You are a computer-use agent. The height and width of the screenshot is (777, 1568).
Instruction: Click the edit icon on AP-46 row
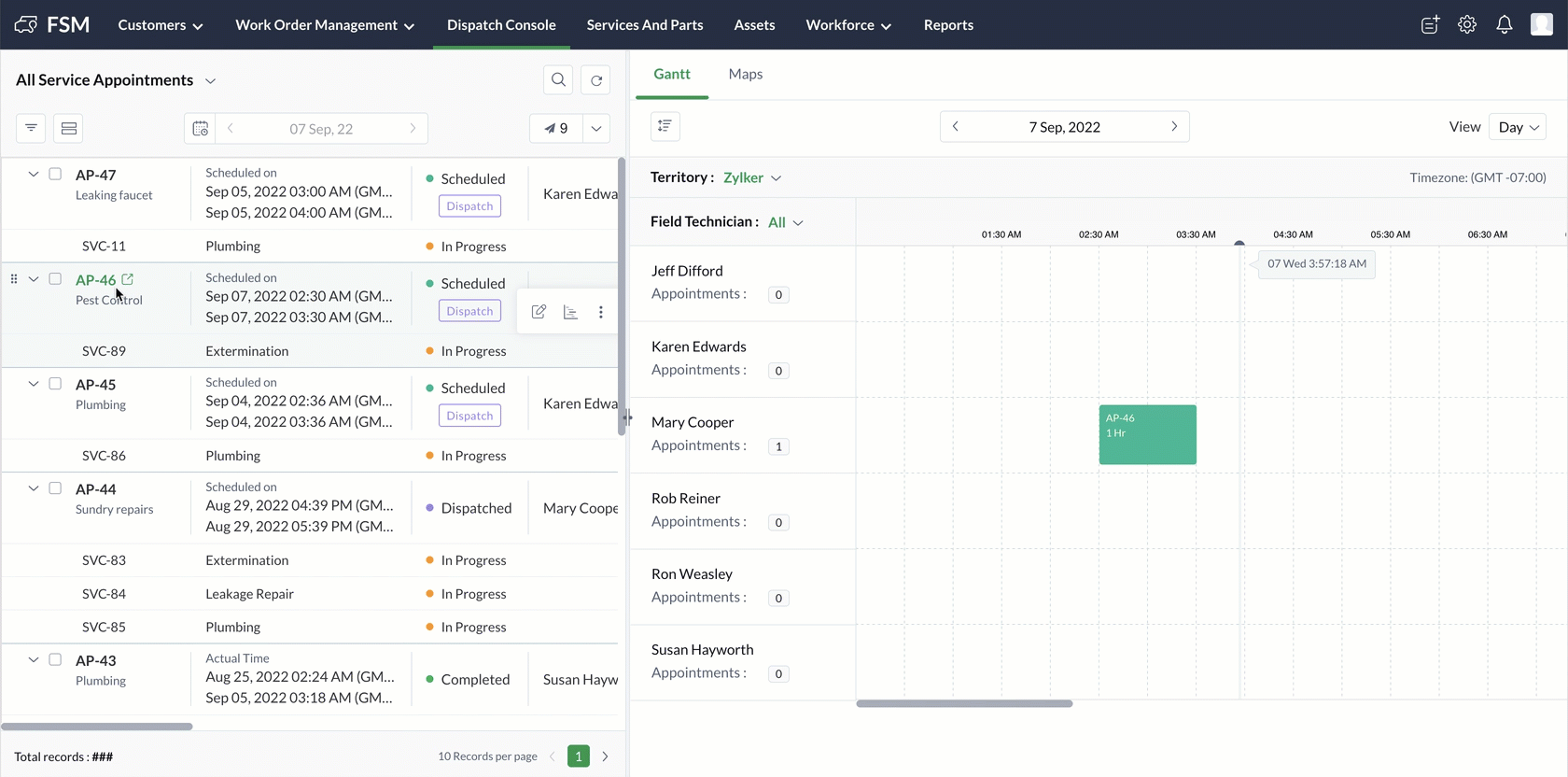tap(539, 312)
